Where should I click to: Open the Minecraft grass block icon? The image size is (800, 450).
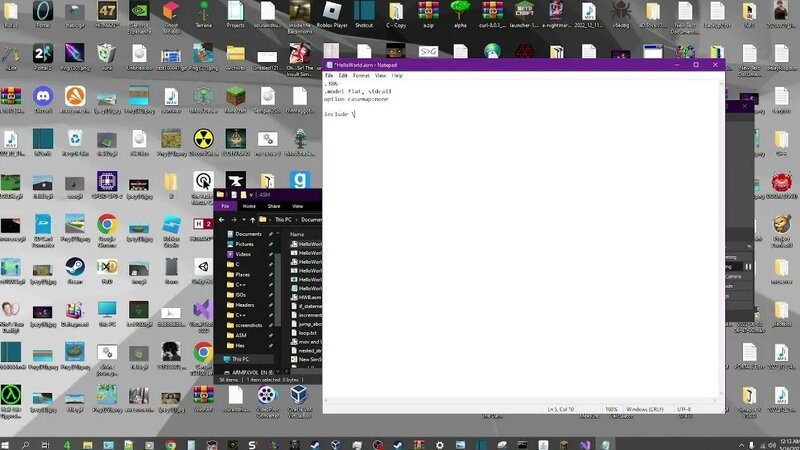click(x=235, y=99)
